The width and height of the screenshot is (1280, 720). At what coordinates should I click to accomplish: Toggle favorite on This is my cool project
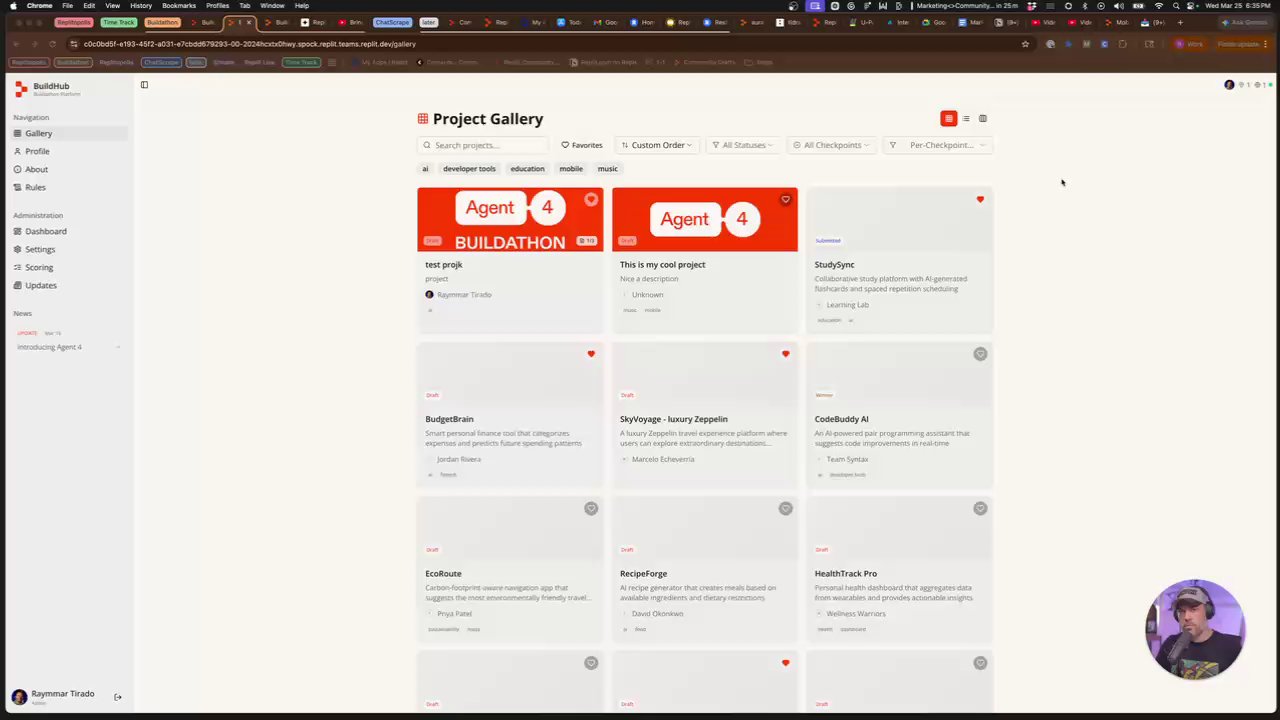coord(785,200)
